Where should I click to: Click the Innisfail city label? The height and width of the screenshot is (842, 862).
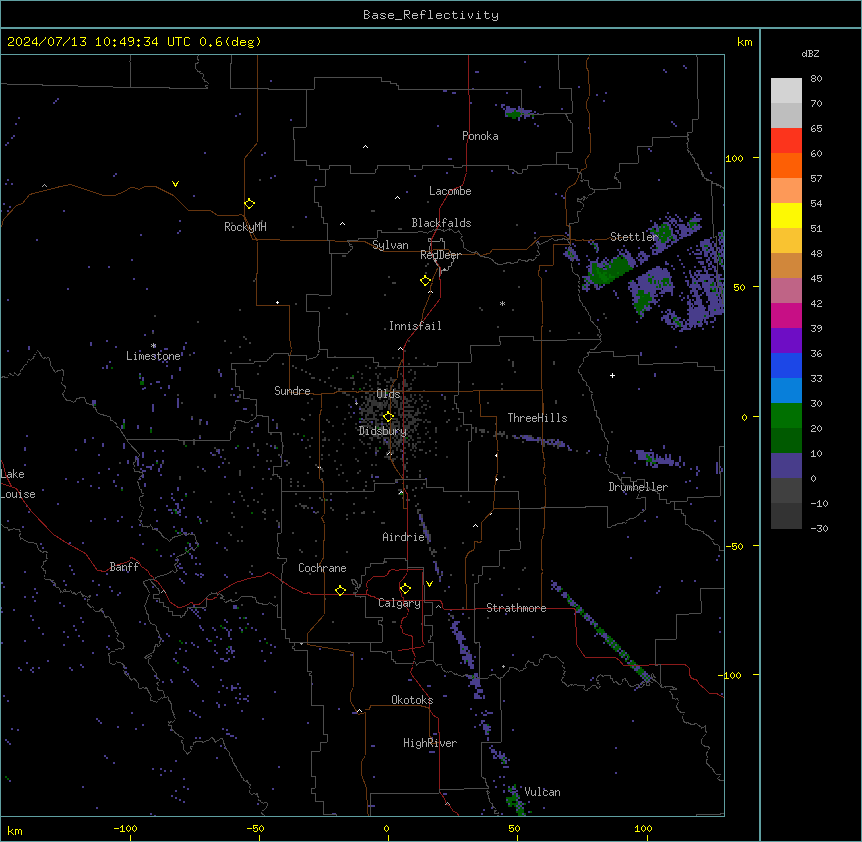415,326
